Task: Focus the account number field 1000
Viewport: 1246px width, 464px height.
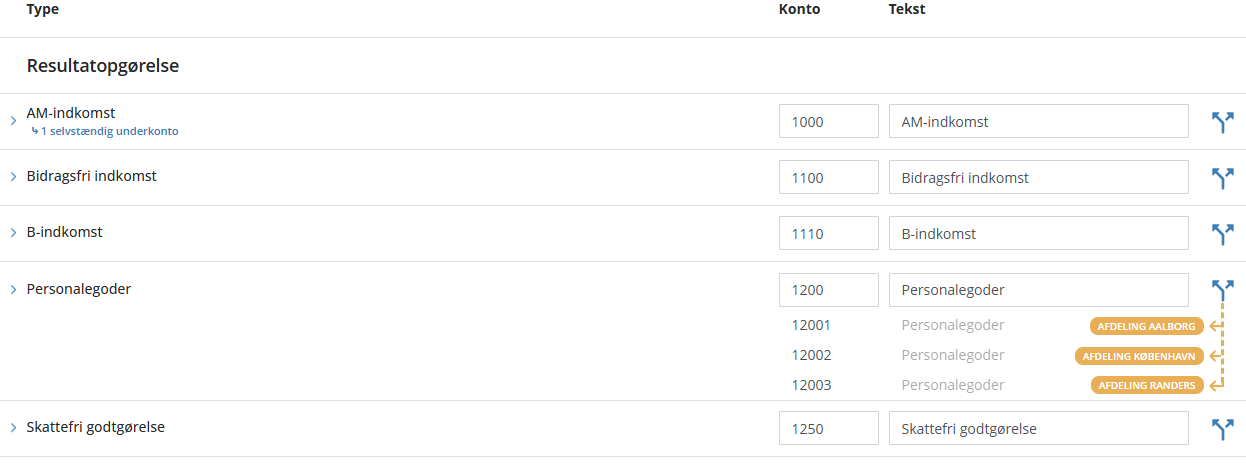Action: pyautogui.click(x=828, y=122)
